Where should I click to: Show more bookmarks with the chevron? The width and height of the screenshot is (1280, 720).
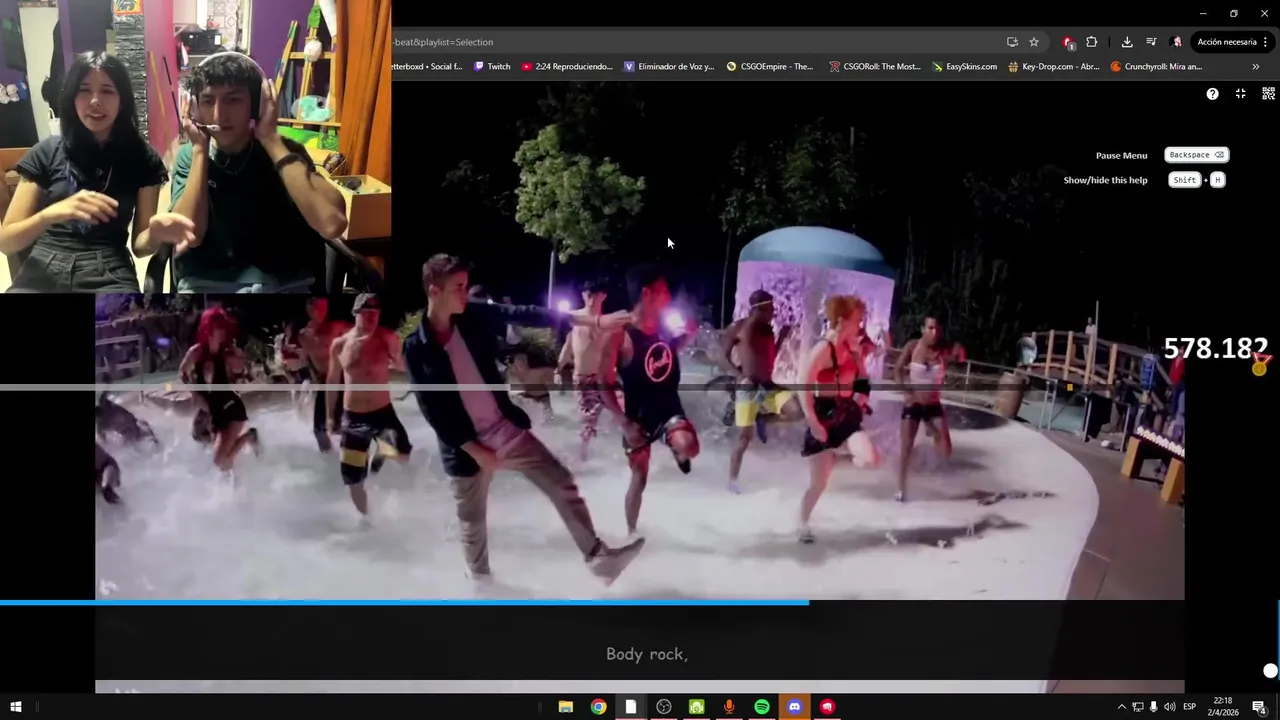coord(1255,67)
